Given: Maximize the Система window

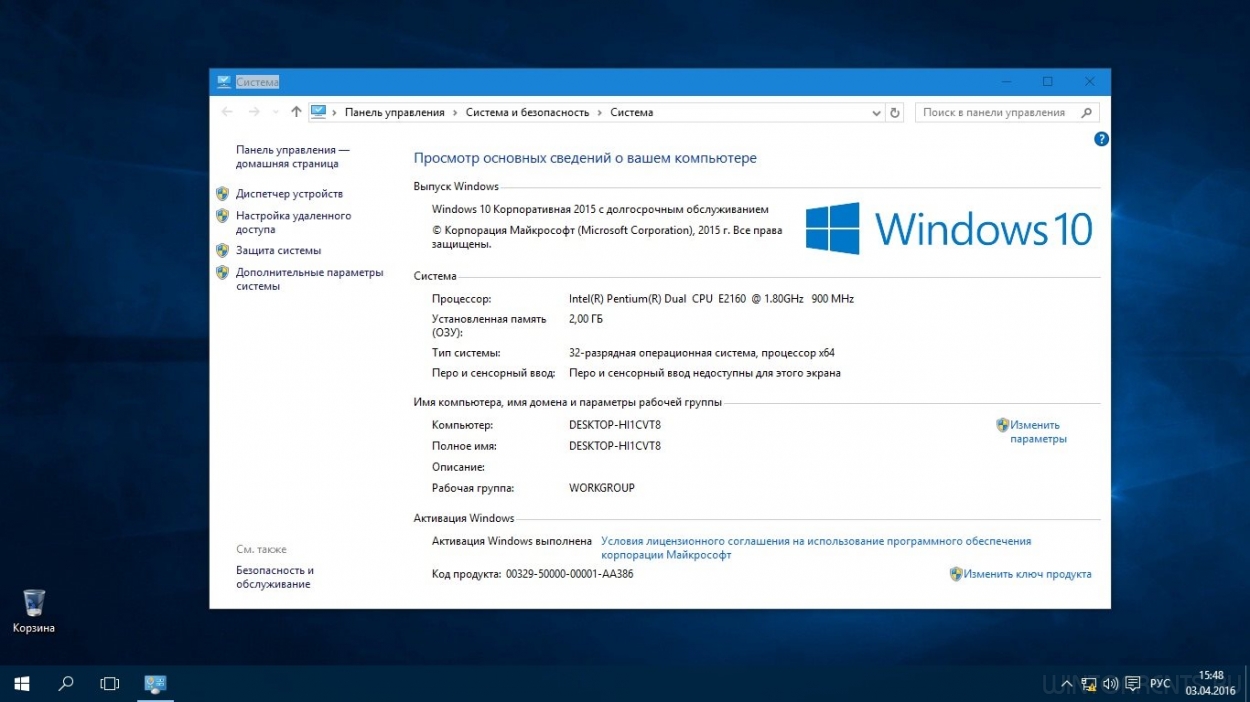Looking at the screenshot, I should (1047, 82).
